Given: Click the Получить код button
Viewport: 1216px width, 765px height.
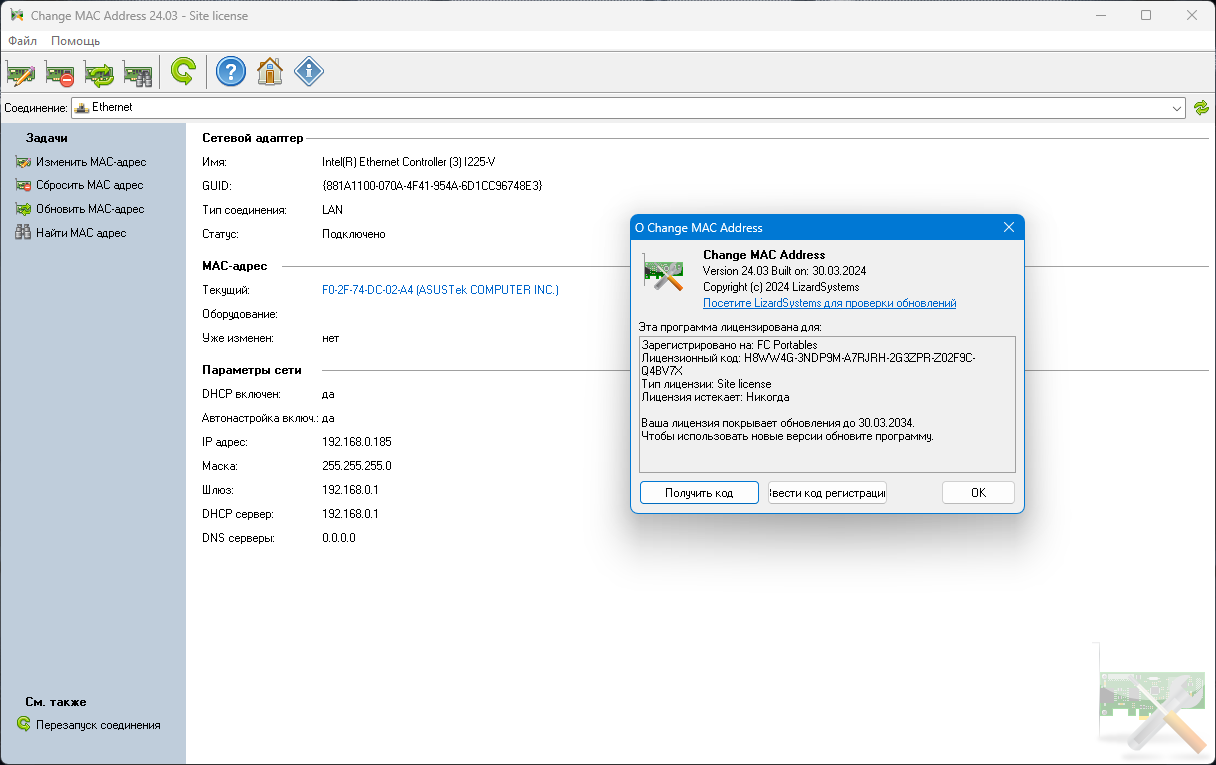Looking at the screenshot, I should click(699, 493).
